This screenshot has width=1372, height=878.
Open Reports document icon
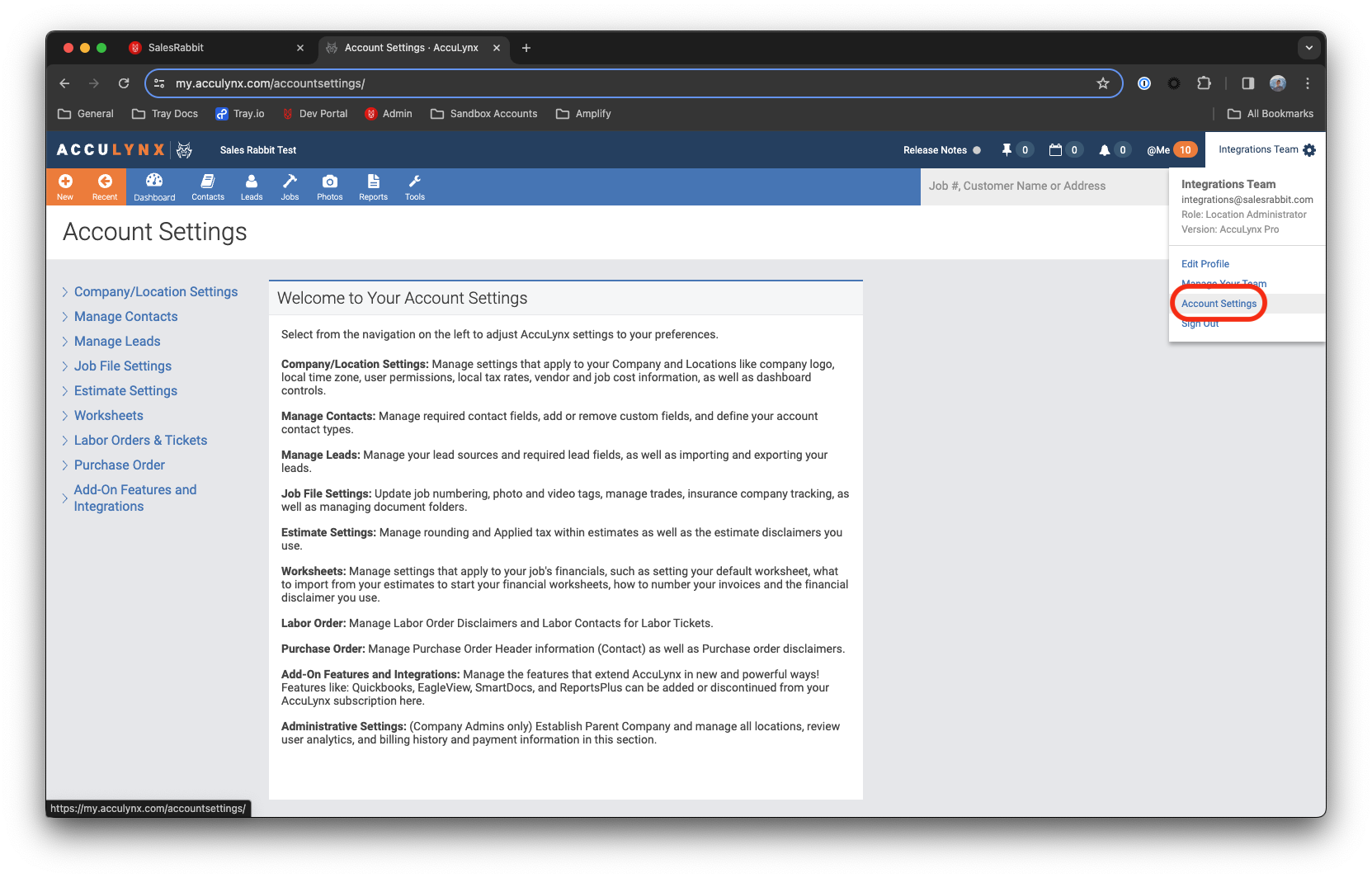[x=373, y=186]
